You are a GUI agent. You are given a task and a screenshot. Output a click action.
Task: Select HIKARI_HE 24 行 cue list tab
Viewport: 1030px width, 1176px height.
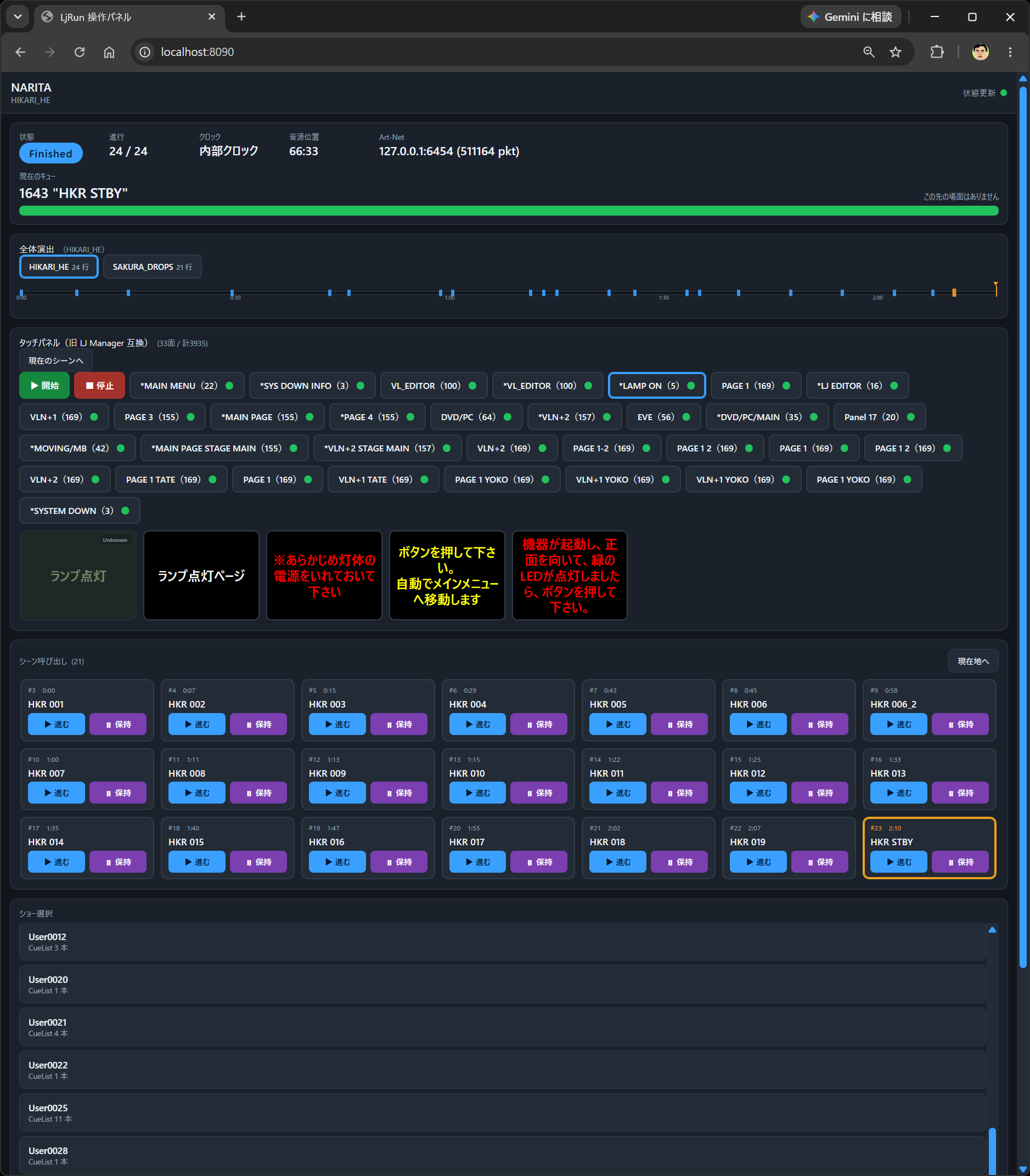pyautogui.click(x=59, y=267)
